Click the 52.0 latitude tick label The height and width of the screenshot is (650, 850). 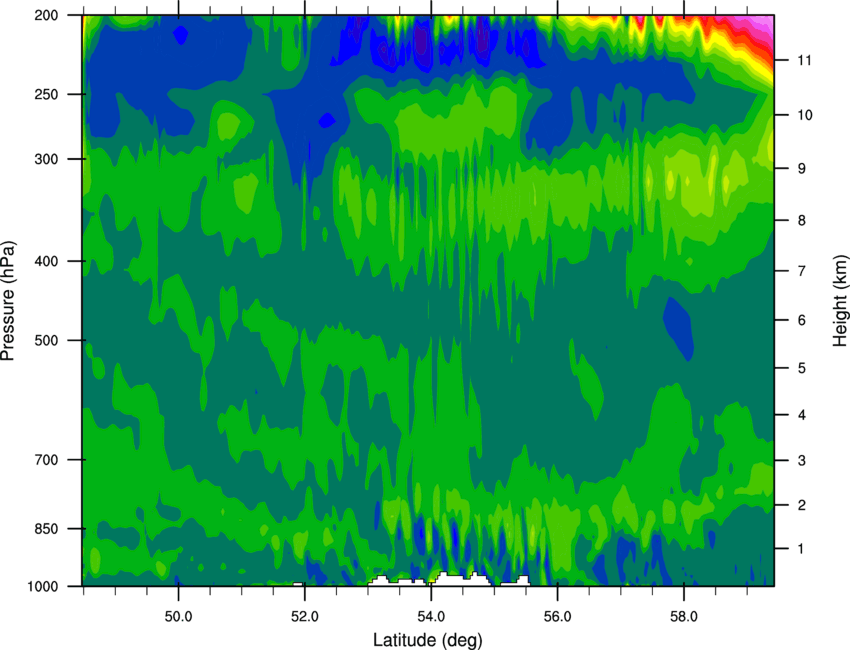coord(305,617)
